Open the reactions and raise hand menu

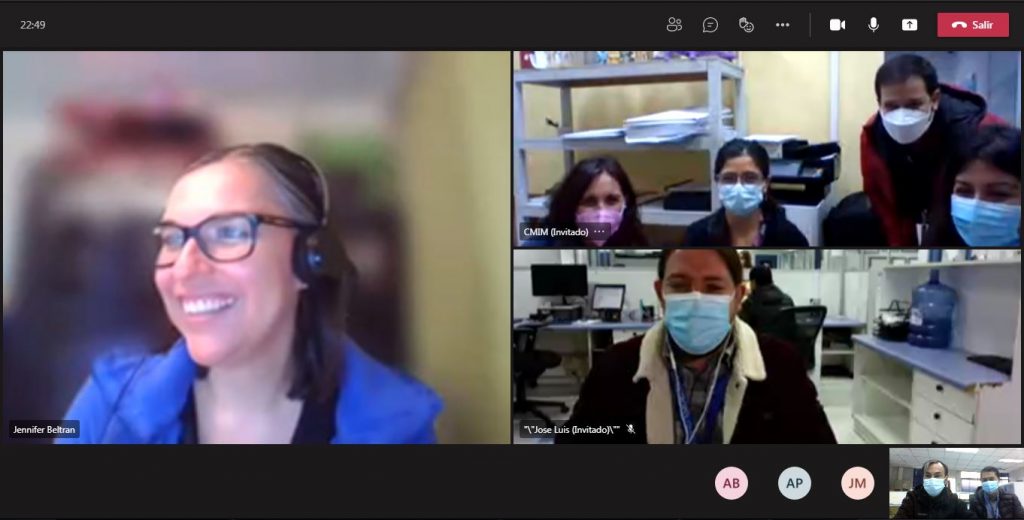coord(746,25)
